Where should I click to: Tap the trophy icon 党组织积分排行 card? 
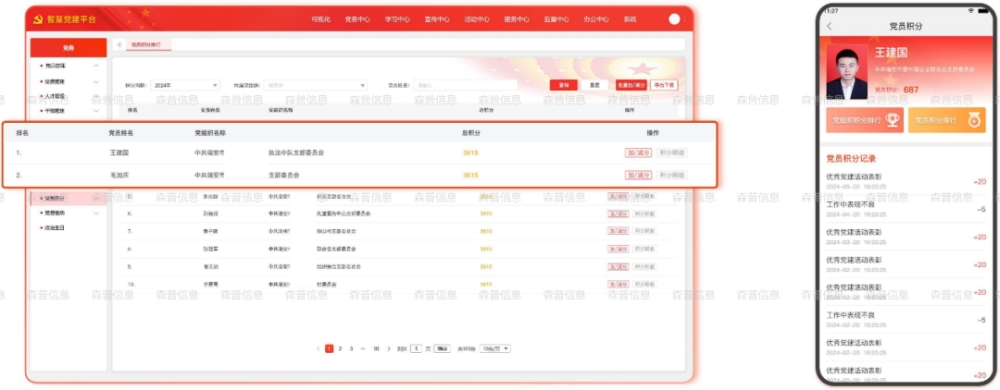pos(892,120)
